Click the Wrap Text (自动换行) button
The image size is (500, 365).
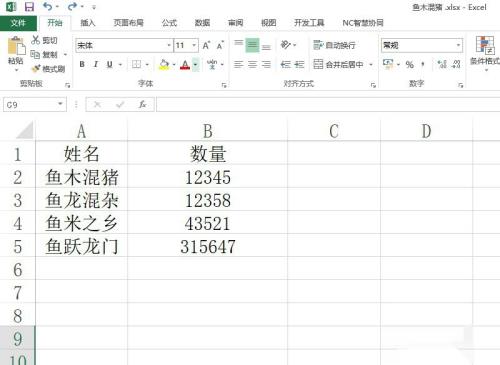click(x=334, y=45)
